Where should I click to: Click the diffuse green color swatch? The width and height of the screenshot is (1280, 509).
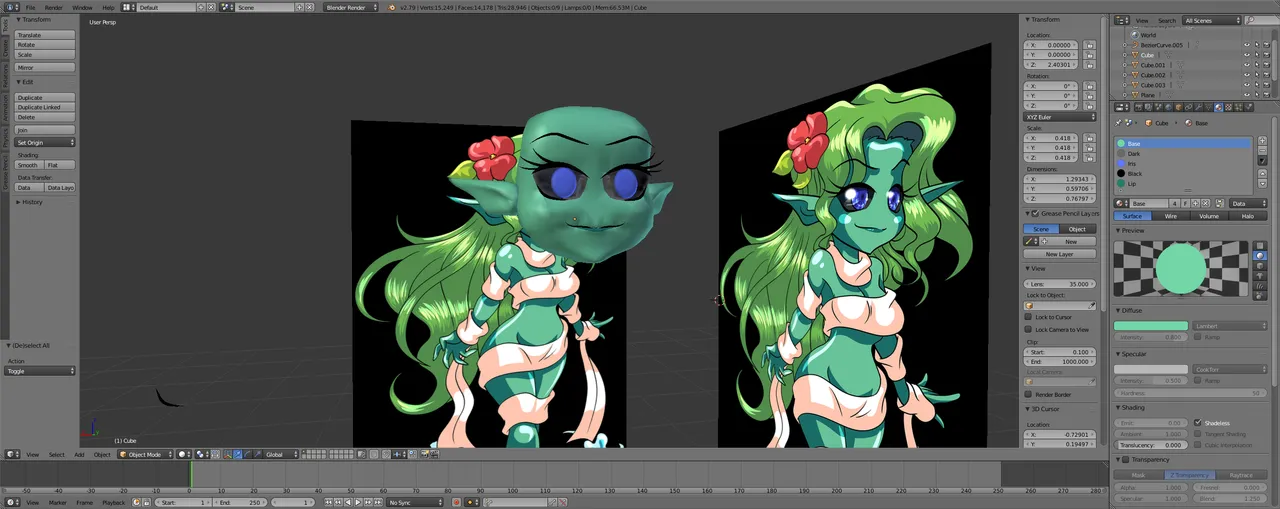point(1151,326)
